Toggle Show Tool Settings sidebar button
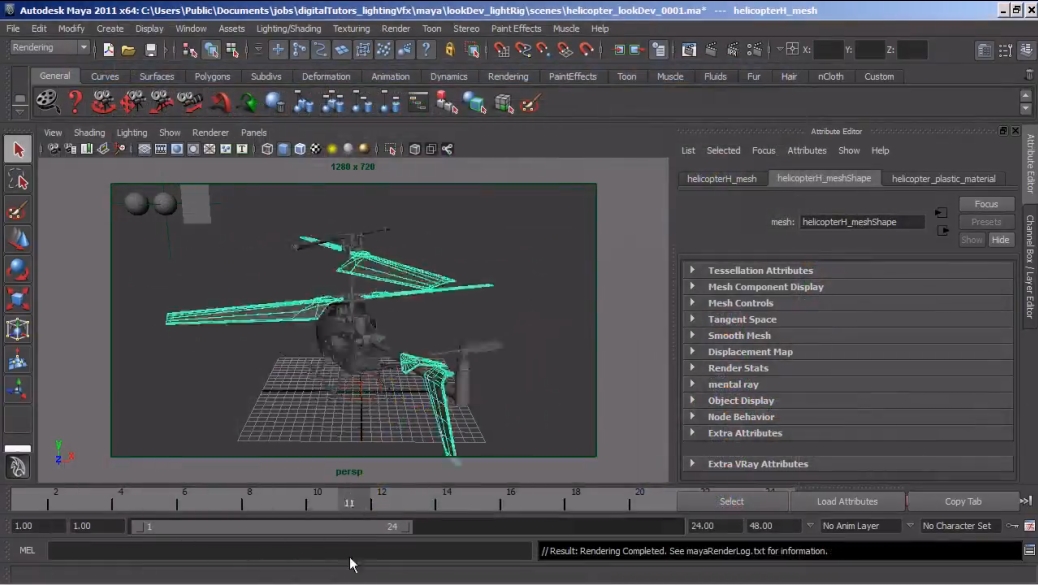The image size is (1038, 585). (1006, 50)
